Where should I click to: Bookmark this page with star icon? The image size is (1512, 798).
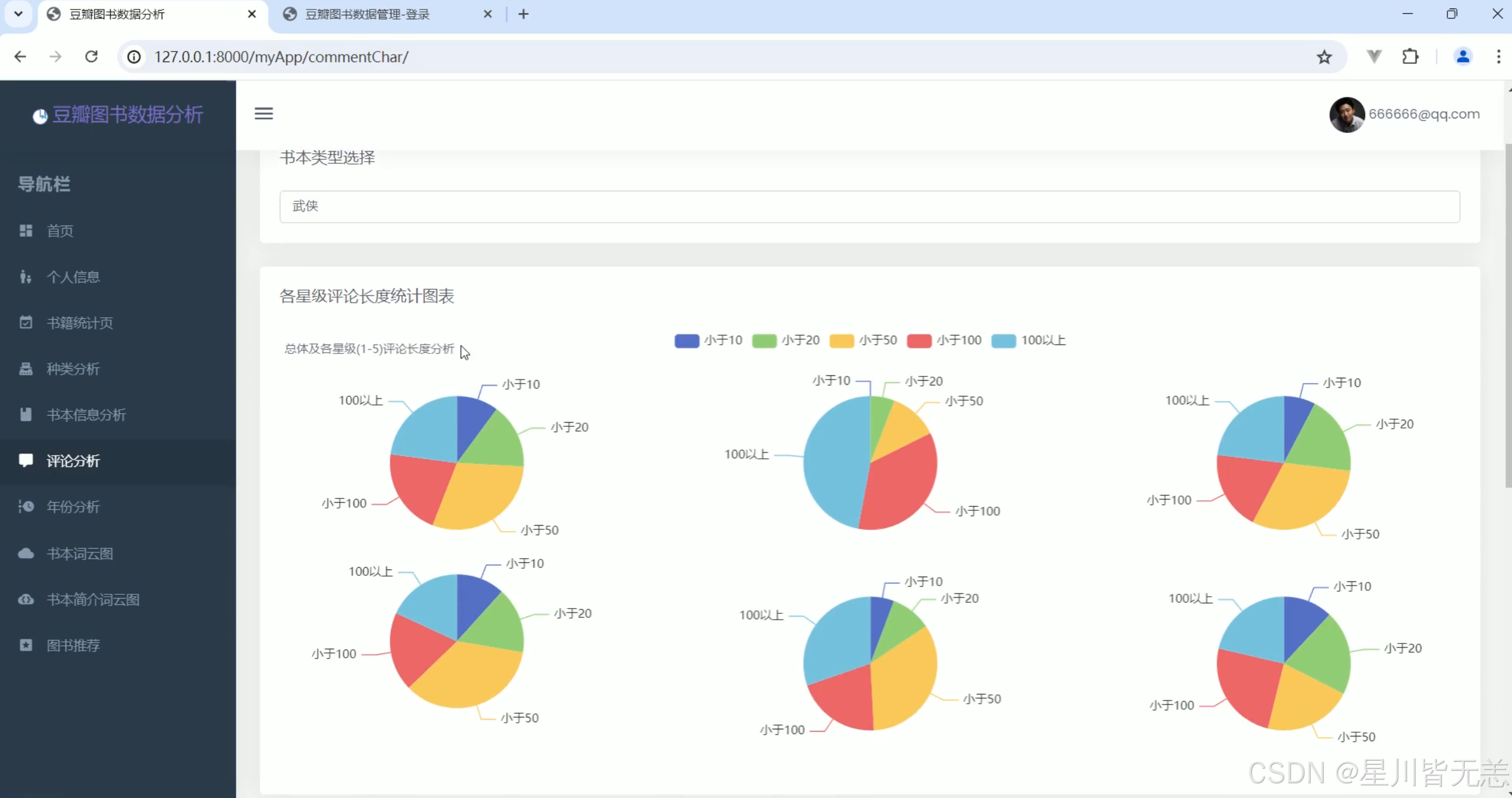[1324, 57]
